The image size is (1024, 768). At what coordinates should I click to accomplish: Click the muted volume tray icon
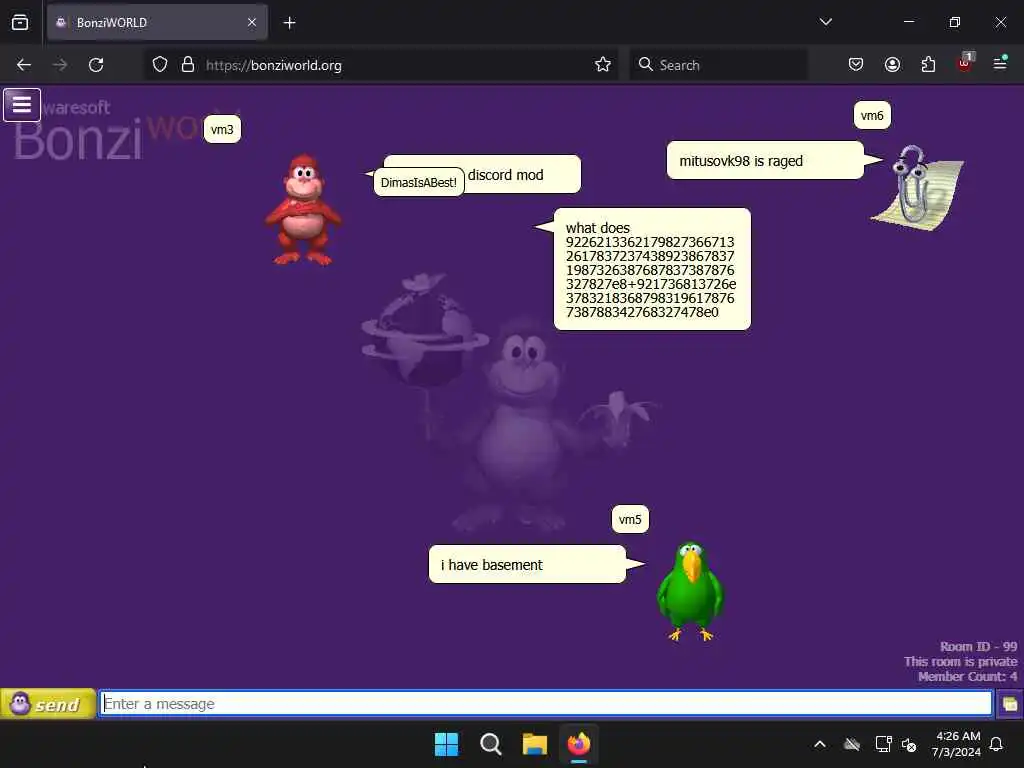908,744
